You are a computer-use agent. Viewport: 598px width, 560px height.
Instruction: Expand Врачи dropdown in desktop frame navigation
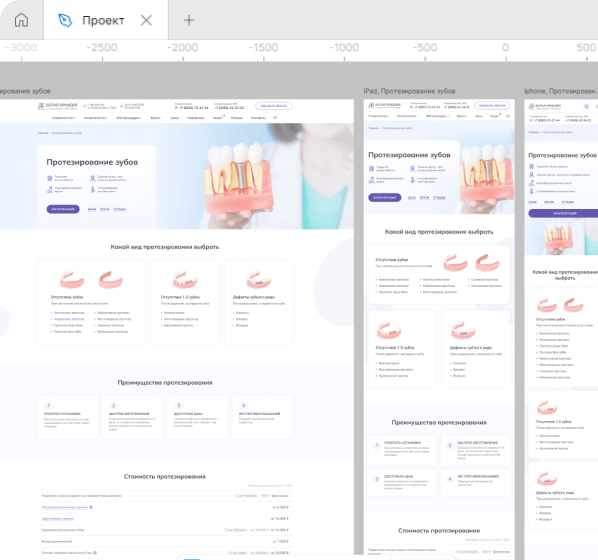pyautogui.click(x=156, y=118)
